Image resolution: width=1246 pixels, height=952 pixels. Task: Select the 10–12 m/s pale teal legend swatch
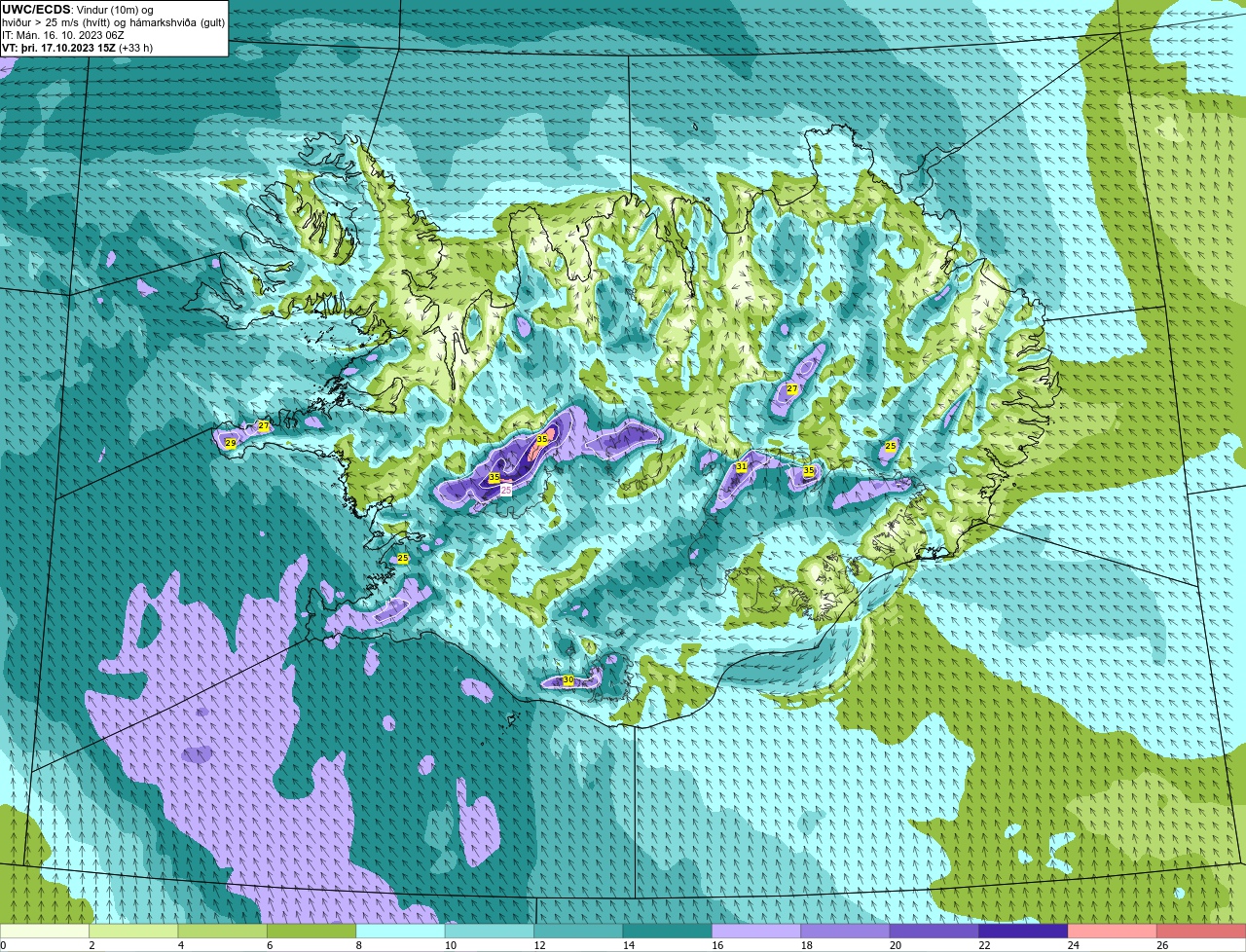(490, 932)
